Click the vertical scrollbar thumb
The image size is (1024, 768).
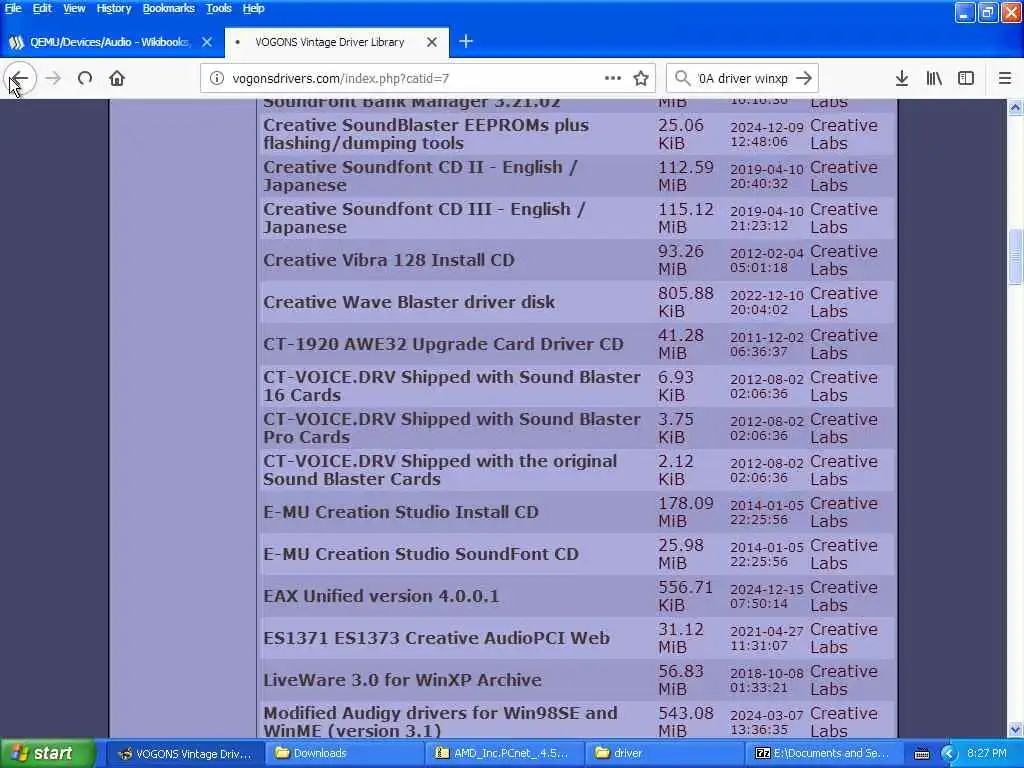(1015, 257)
